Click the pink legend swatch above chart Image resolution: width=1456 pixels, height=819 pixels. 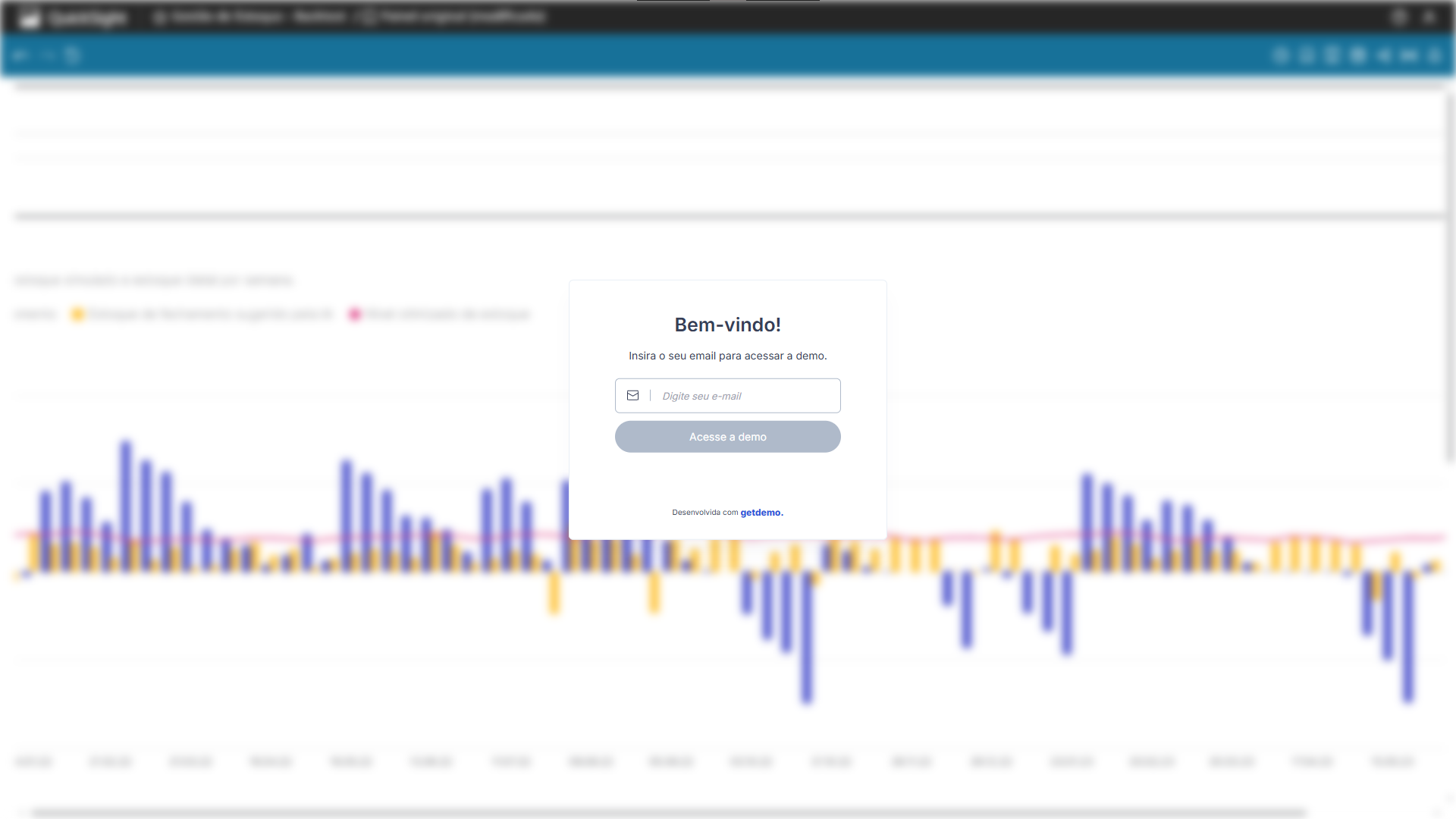pos(354,314)
